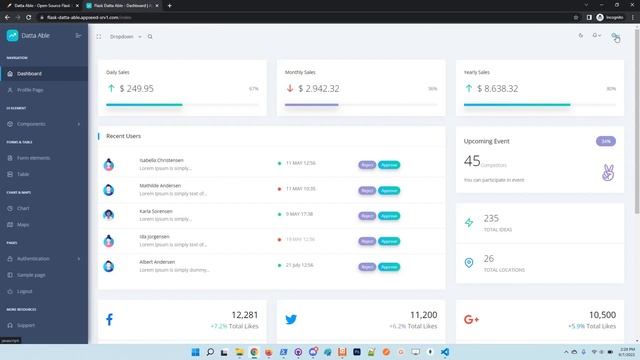This screenshot has height=360, width=640.
Task: Click the Yearly Sales up arrow icon
Action: 469,88
